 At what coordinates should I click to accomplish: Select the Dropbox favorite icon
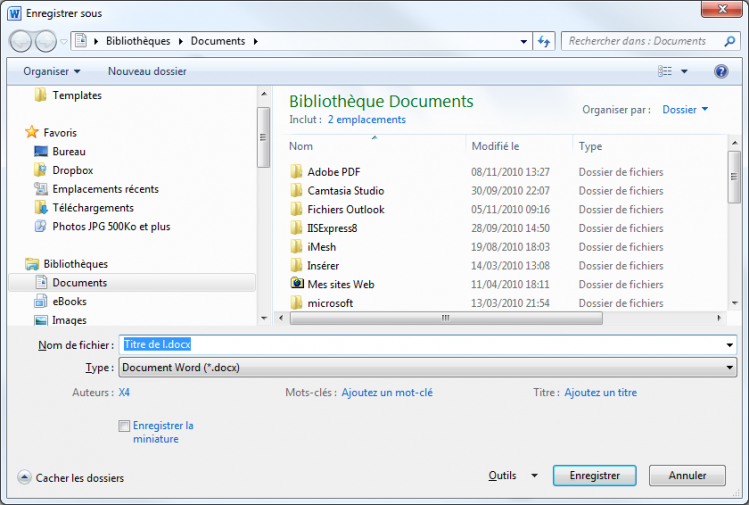[41, 170]
